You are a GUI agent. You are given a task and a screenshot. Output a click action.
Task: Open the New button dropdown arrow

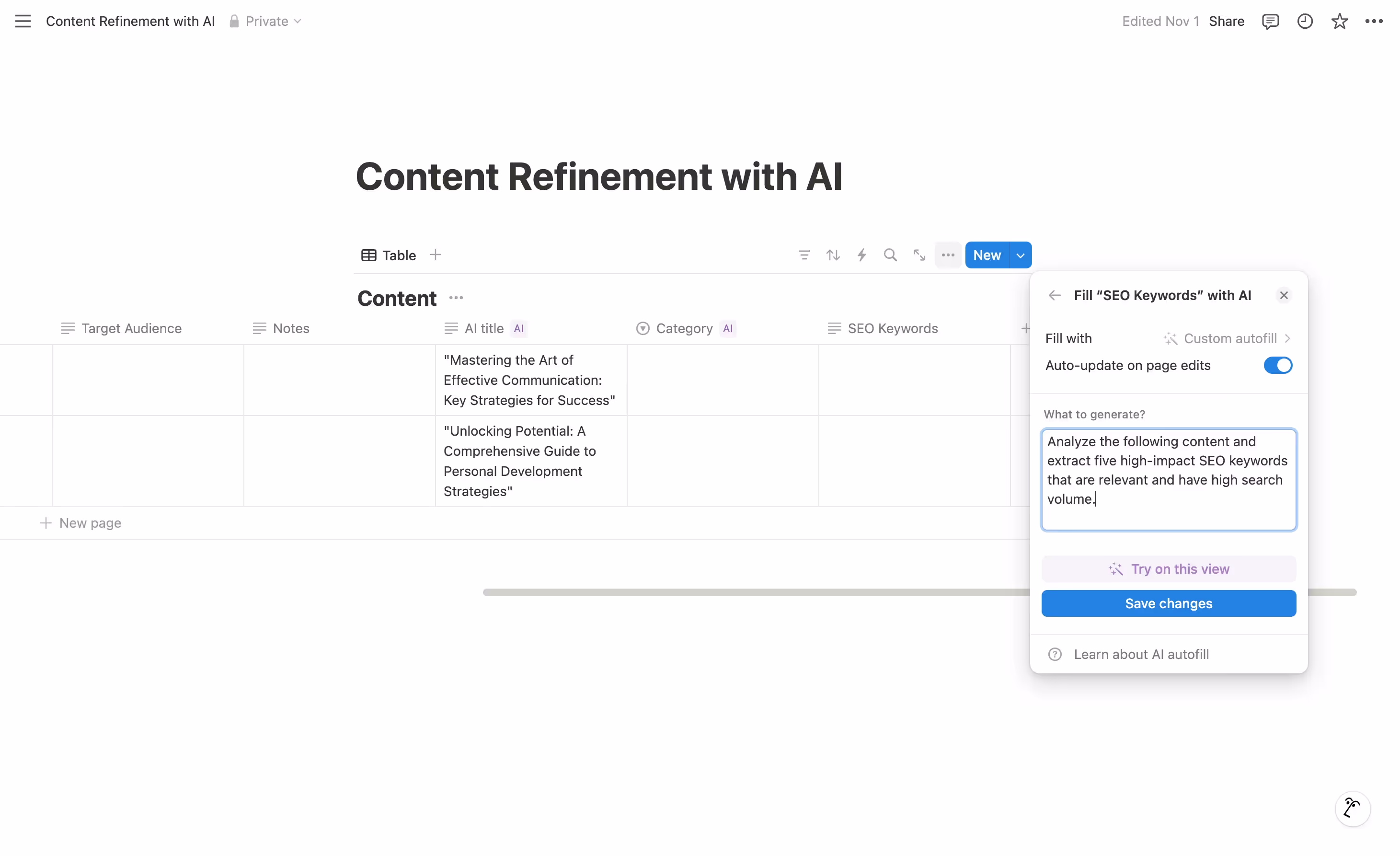tap(1021, 255)
